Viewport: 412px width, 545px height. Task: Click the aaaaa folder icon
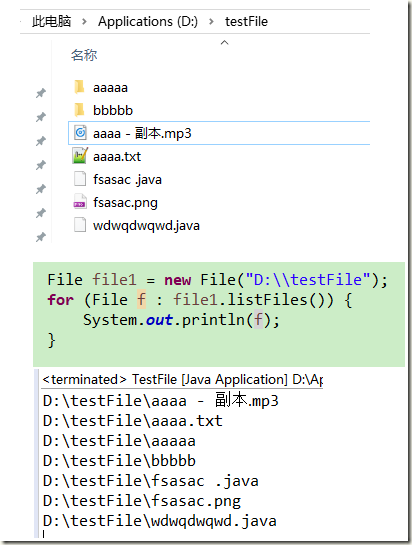tap(79, 87)
